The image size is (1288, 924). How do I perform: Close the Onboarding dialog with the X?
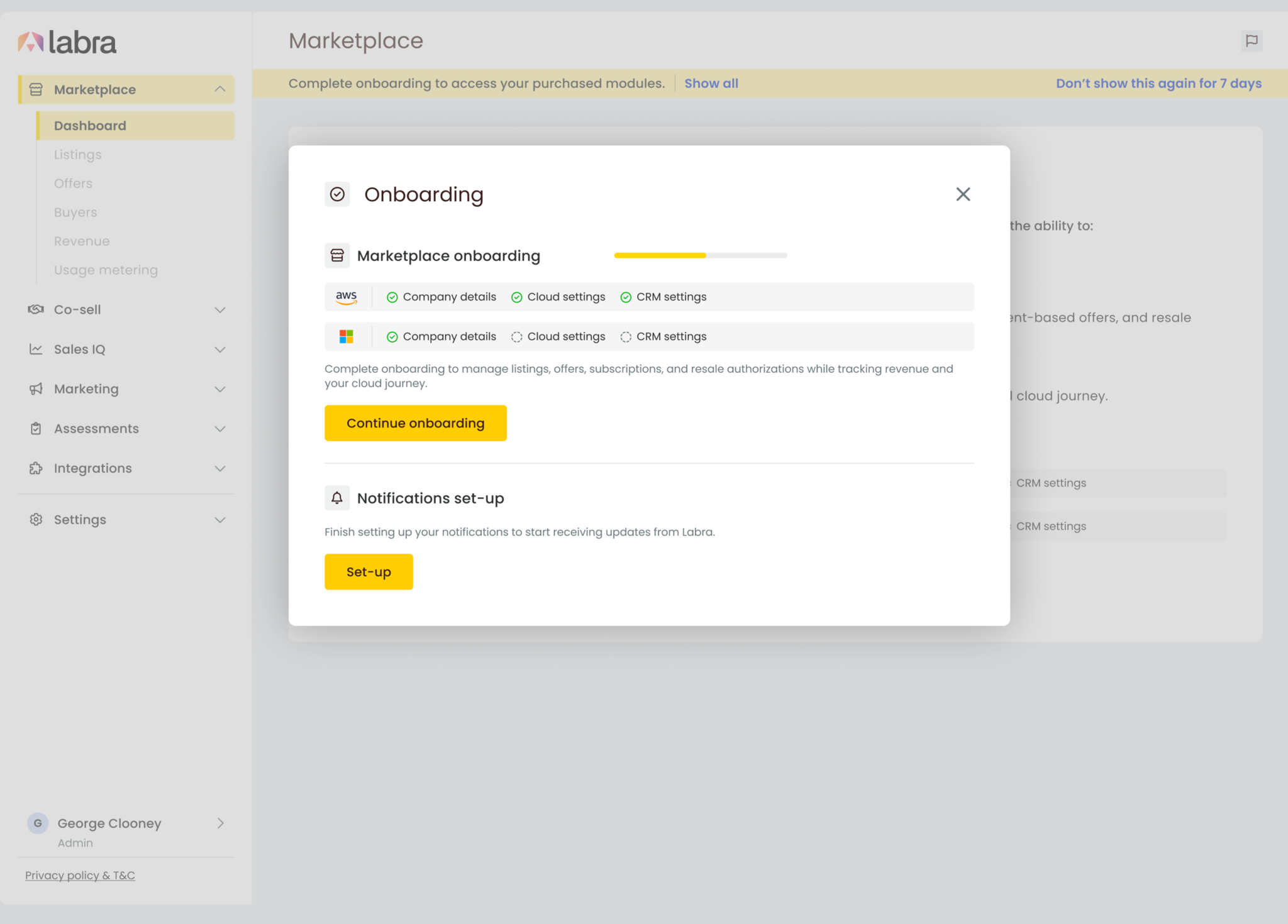tap(963, 194)
